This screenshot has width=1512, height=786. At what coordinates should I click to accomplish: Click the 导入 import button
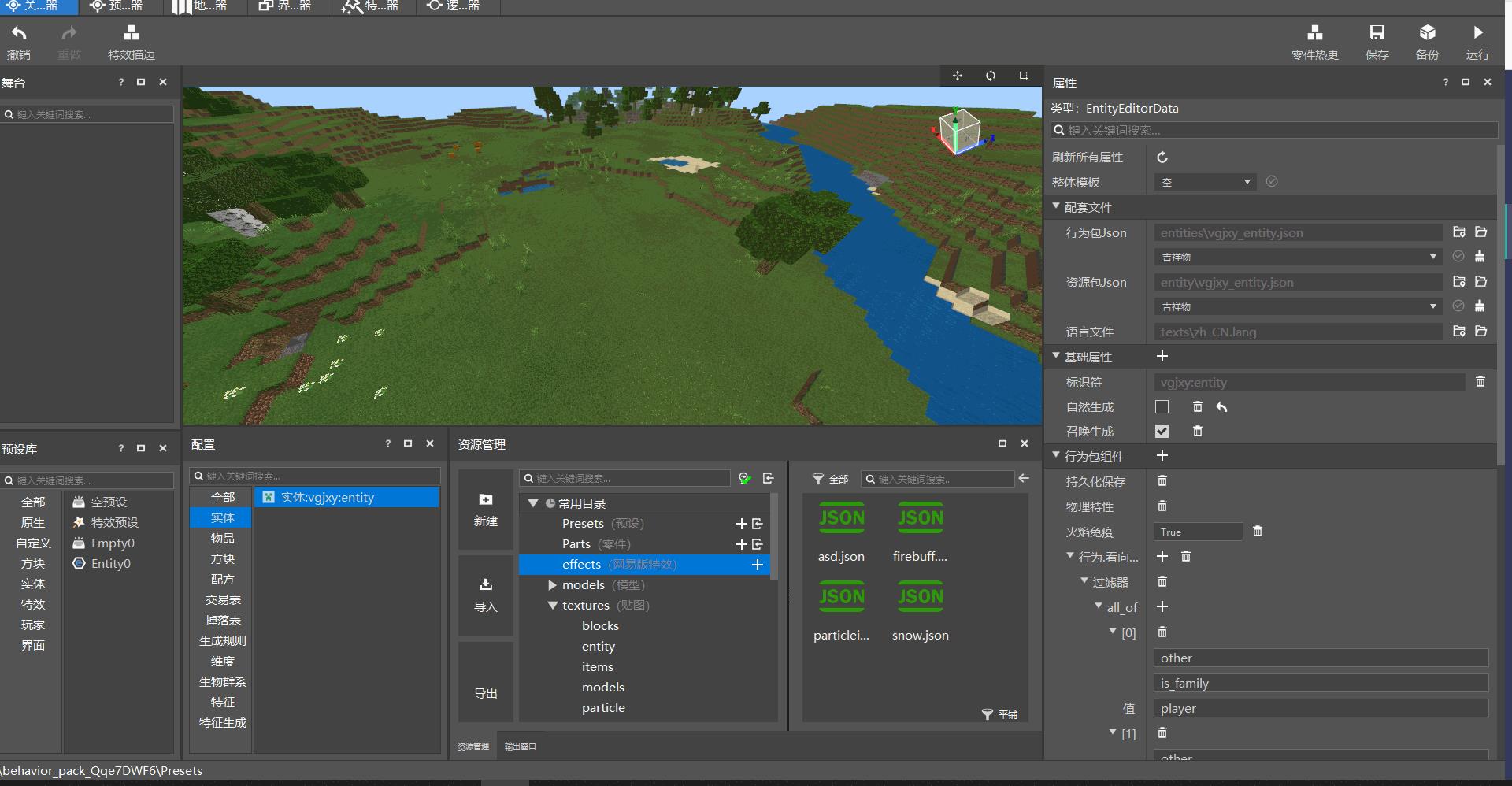click(x=486, y=595)
